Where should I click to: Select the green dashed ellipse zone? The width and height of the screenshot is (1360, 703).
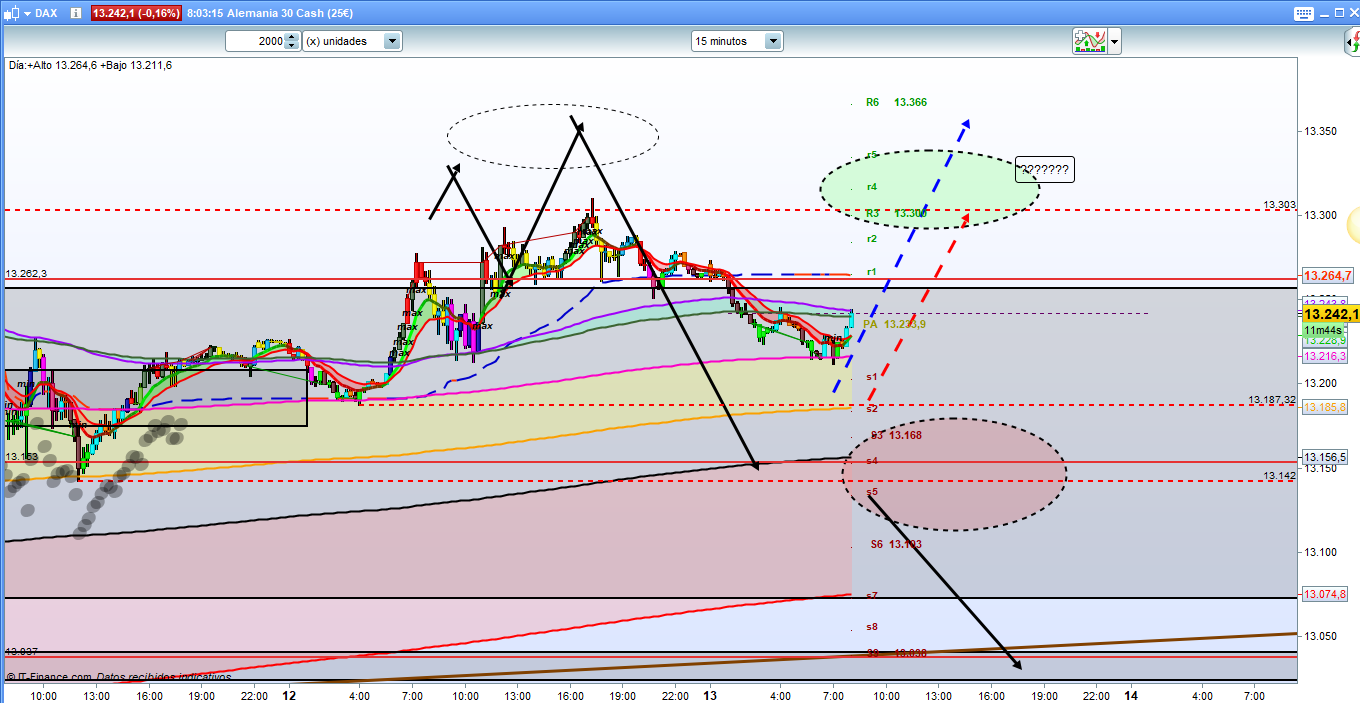click(929, 189)
